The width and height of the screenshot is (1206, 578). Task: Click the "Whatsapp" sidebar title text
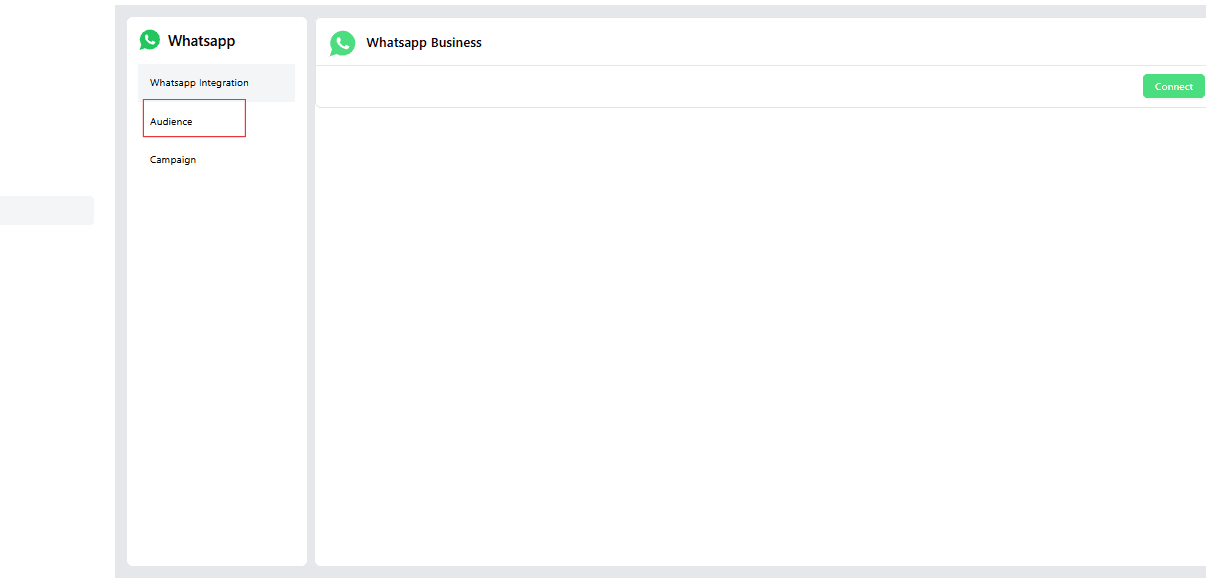tap(201, 41)
